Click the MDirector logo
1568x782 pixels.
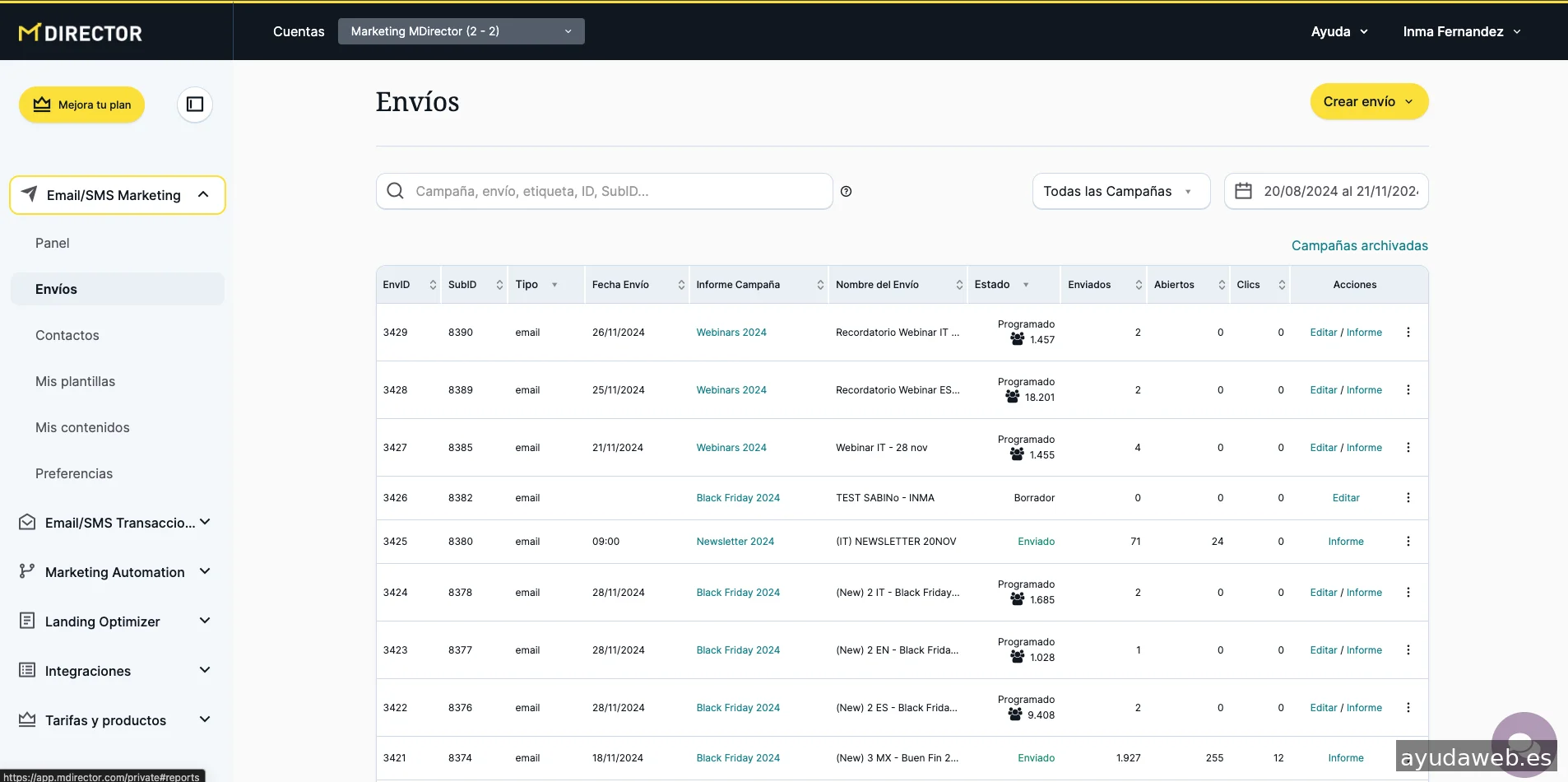tap(80, 33)
